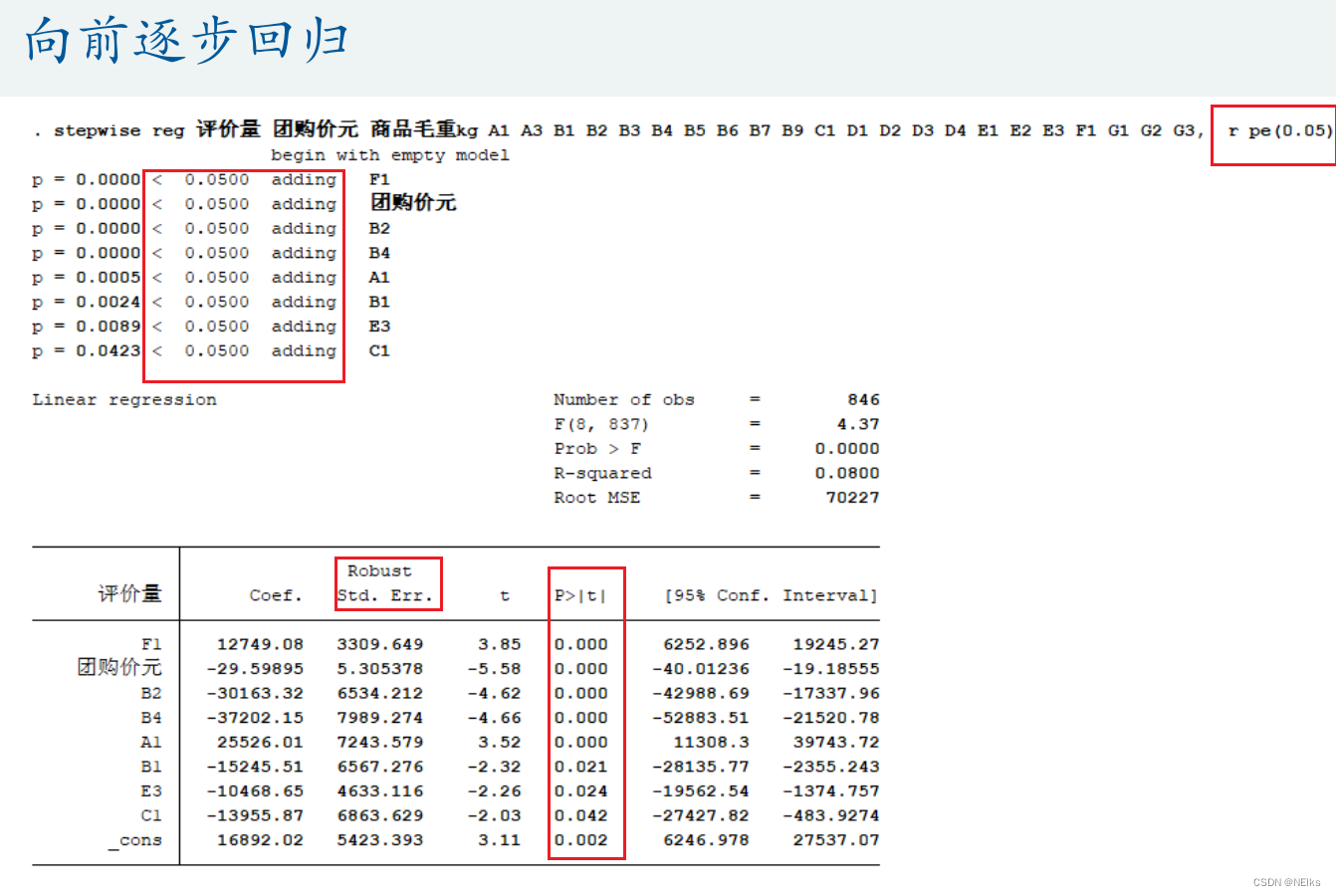Viewport: 1336px width, 896px height.
Task: Click variable A3 in the command line
Action: click(532, 130)
